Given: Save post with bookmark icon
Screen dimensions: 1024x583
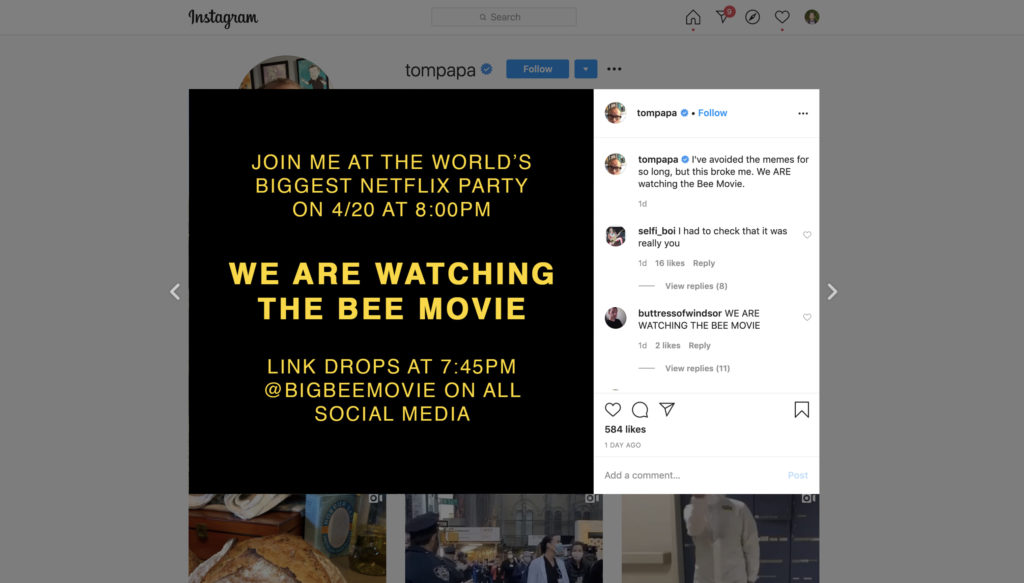Looking at the screenshot, I should tap(801, 409).
